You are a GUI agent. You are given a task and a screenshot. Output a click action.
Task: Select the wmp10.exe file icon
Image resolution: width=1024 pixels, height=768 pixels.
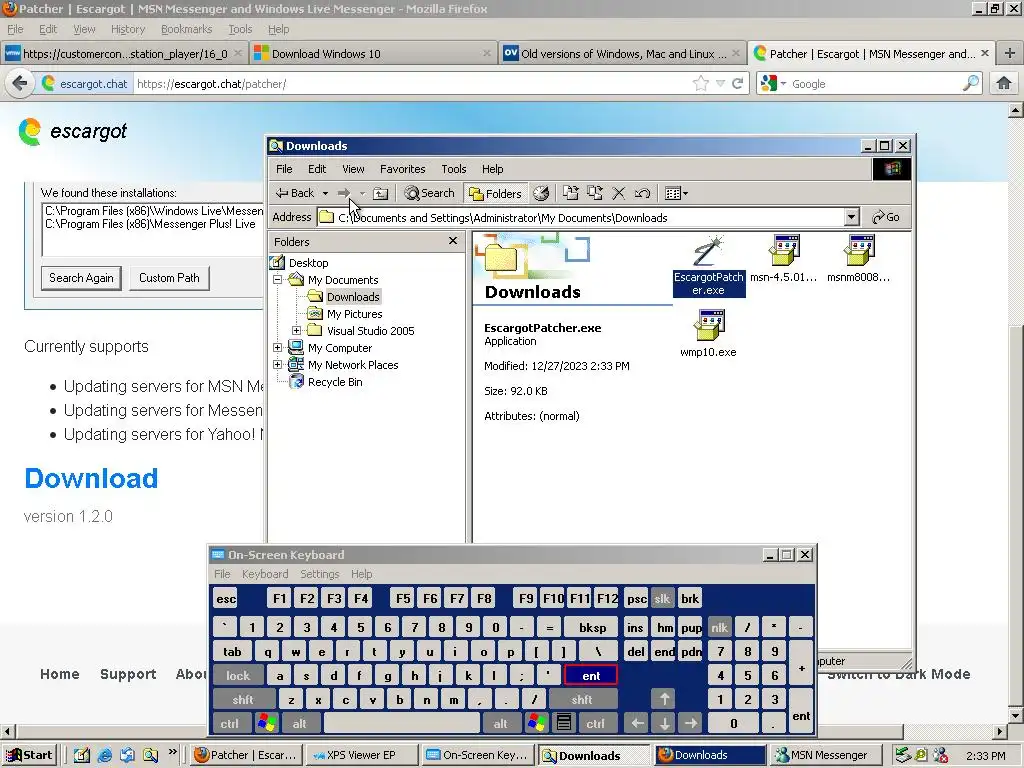click(x=709, y=334)
